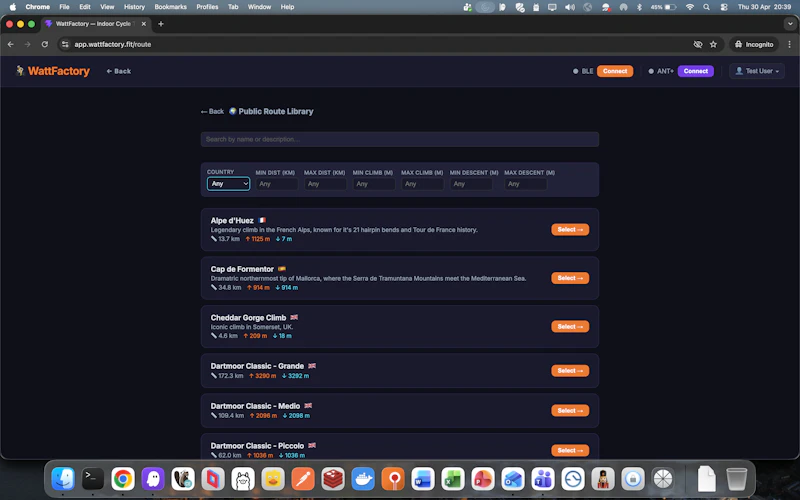
Task: Open Microsoft Excel from the Dock
Action: pos(453,479)
